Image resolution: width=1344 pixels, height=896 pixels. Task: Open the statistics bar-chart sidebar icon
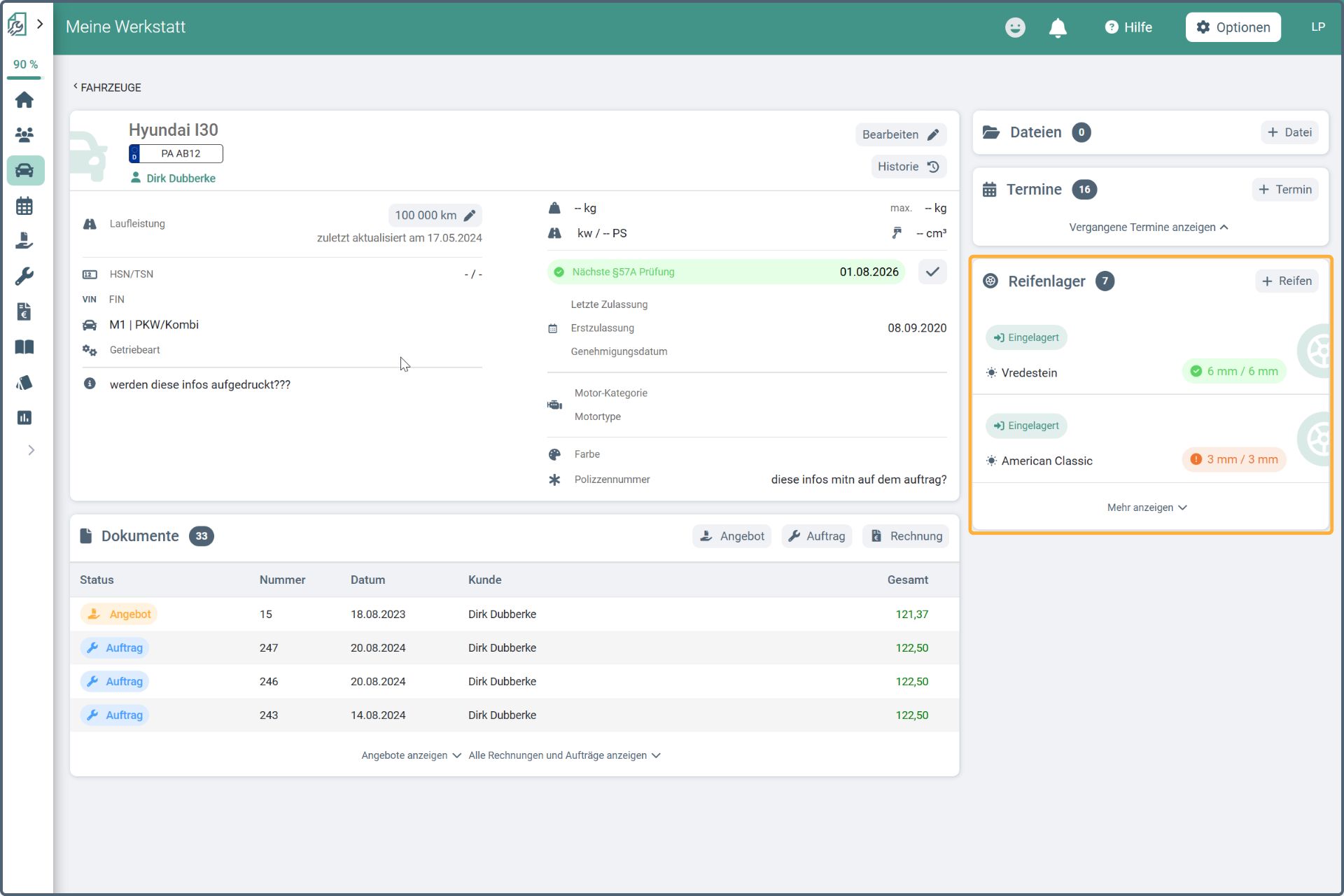click(24, 418)
